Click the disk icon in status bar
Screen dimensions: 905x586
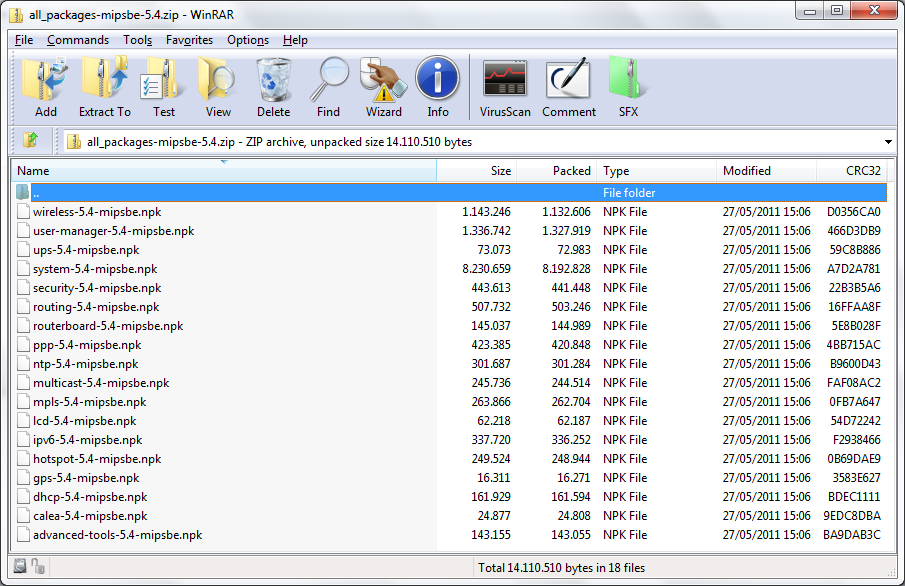[20, 566]
